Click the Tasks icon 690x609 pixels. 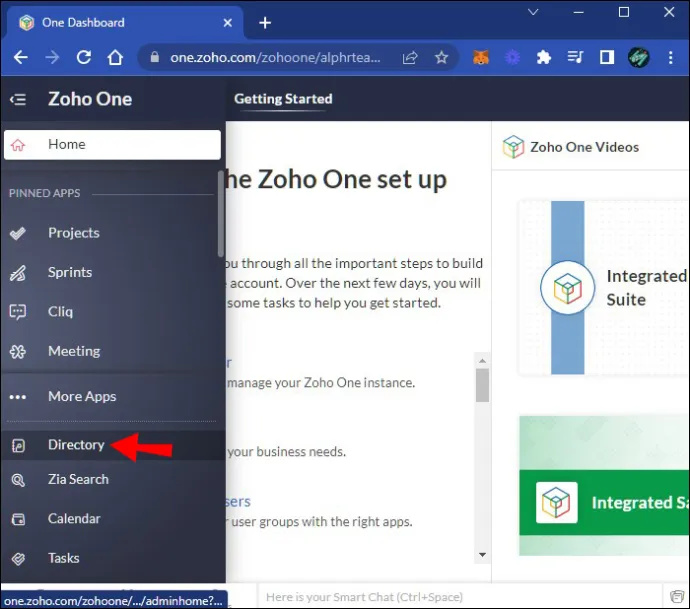(x=18, y=559)
